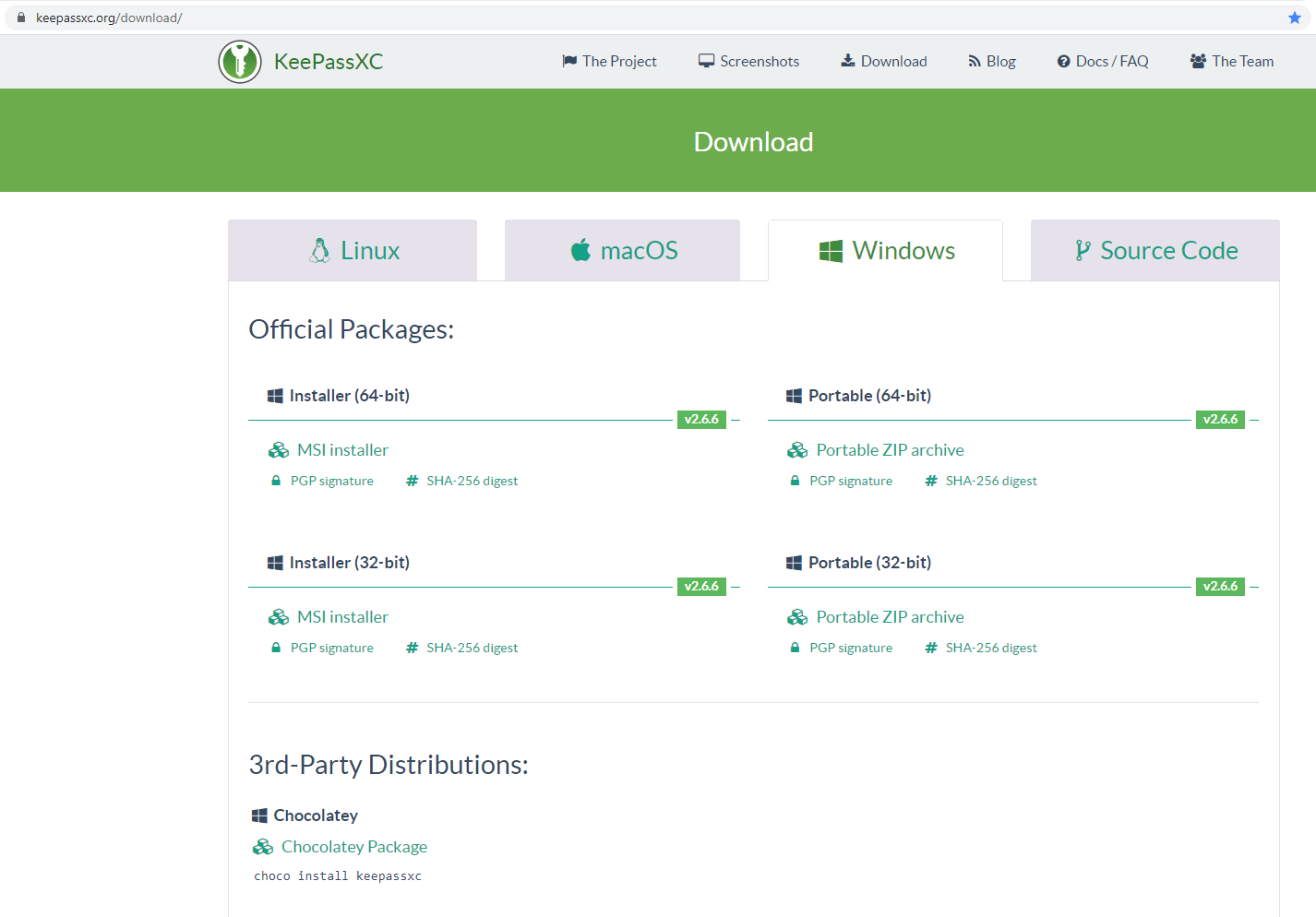This screenshot has width=1316, height=917.
Task: Click v2.6.6 badge for Portable 32-bit
Action: (1220, 587)
